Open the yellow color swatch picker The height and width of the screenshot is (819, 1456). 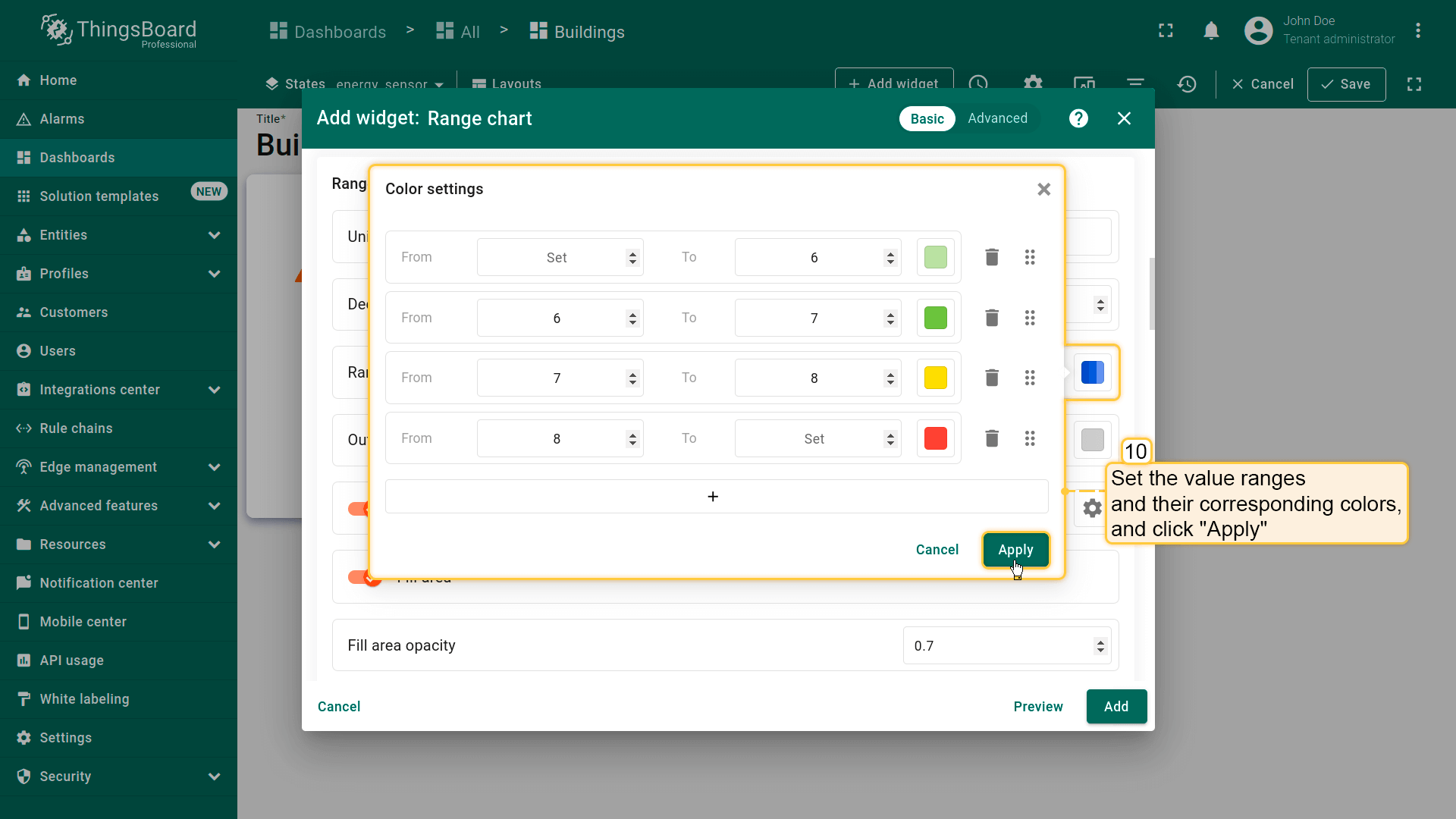[935, 378]
